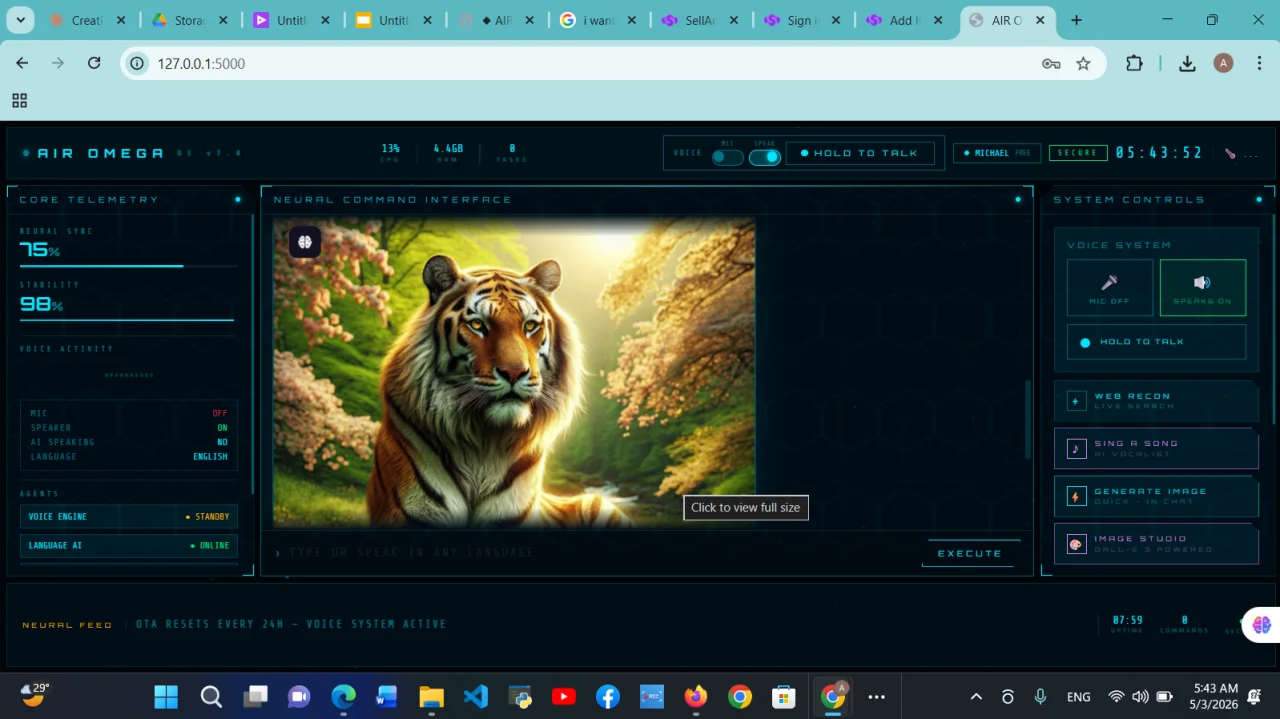The width and height of the screenshot is (1280, 719).
Task: Open IMAGE STUDIO DALL-E 3 powered
Action: pyautogui.click(x=1156, y=543)
